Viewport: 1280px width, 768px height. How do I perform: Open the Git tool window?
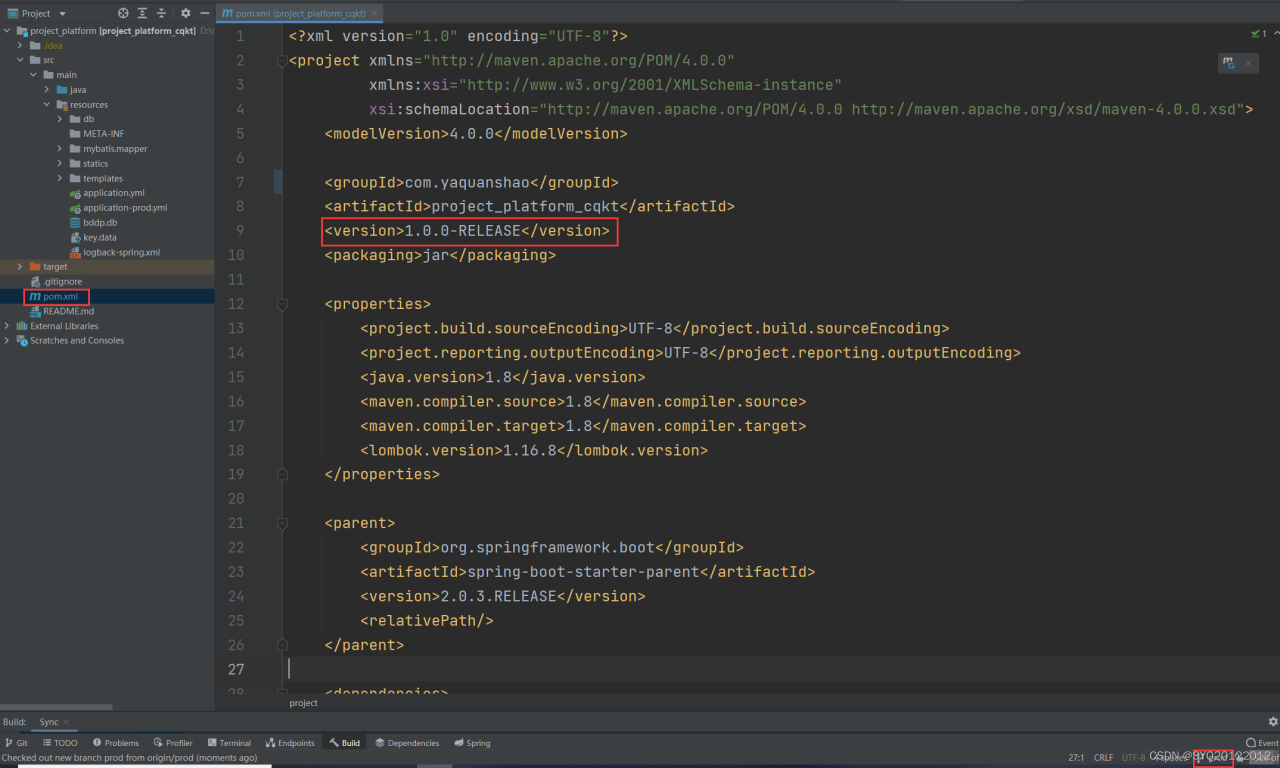click(x=16, y=743)
